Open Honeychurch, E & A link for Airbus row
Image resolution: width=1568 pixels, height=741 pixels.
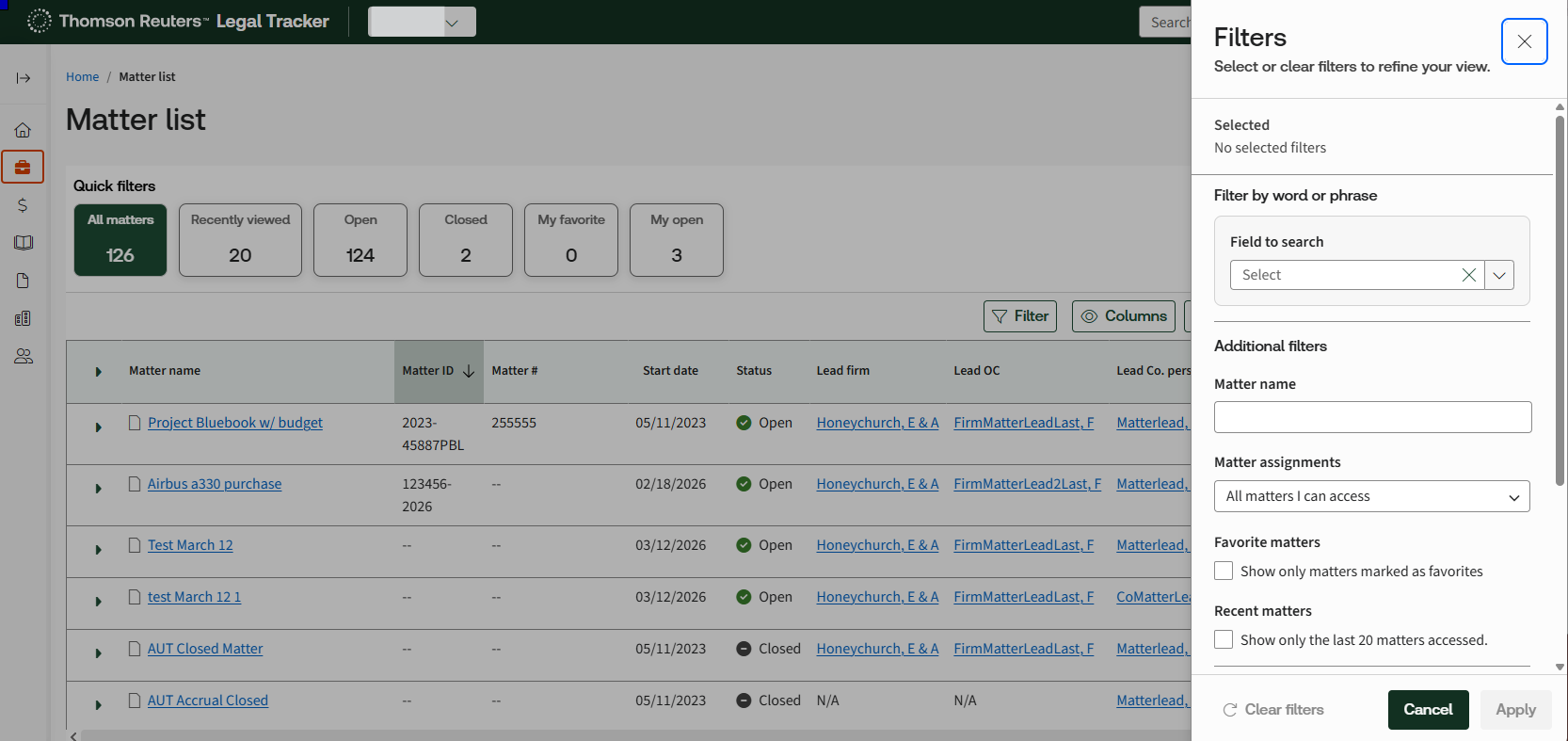[x=877, y=484]
